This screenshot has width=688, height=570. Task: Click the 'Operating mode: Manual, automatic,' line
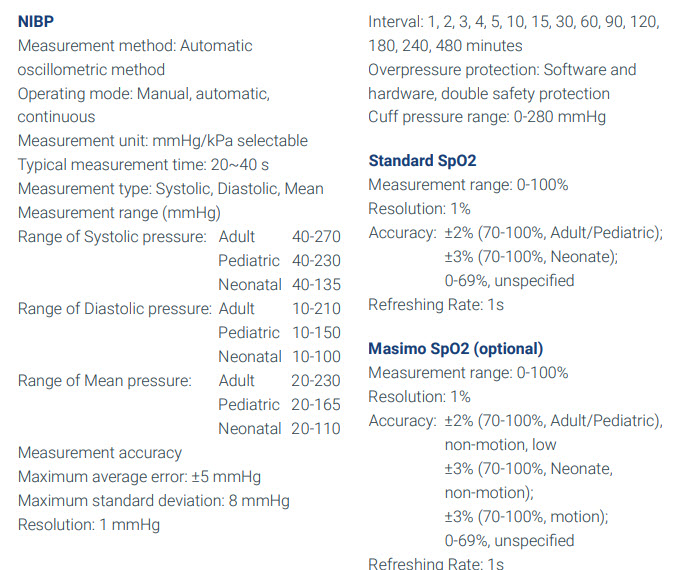(143, 94)
